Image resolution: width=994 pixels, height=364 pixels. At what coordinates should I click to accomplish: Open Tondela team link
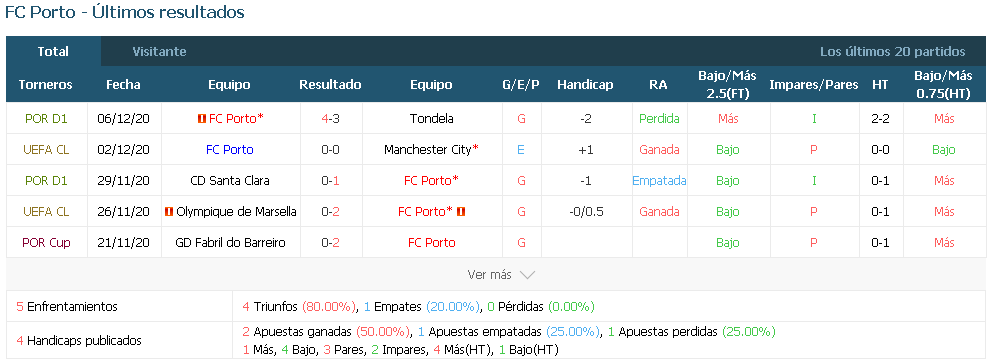coord(432,119)
